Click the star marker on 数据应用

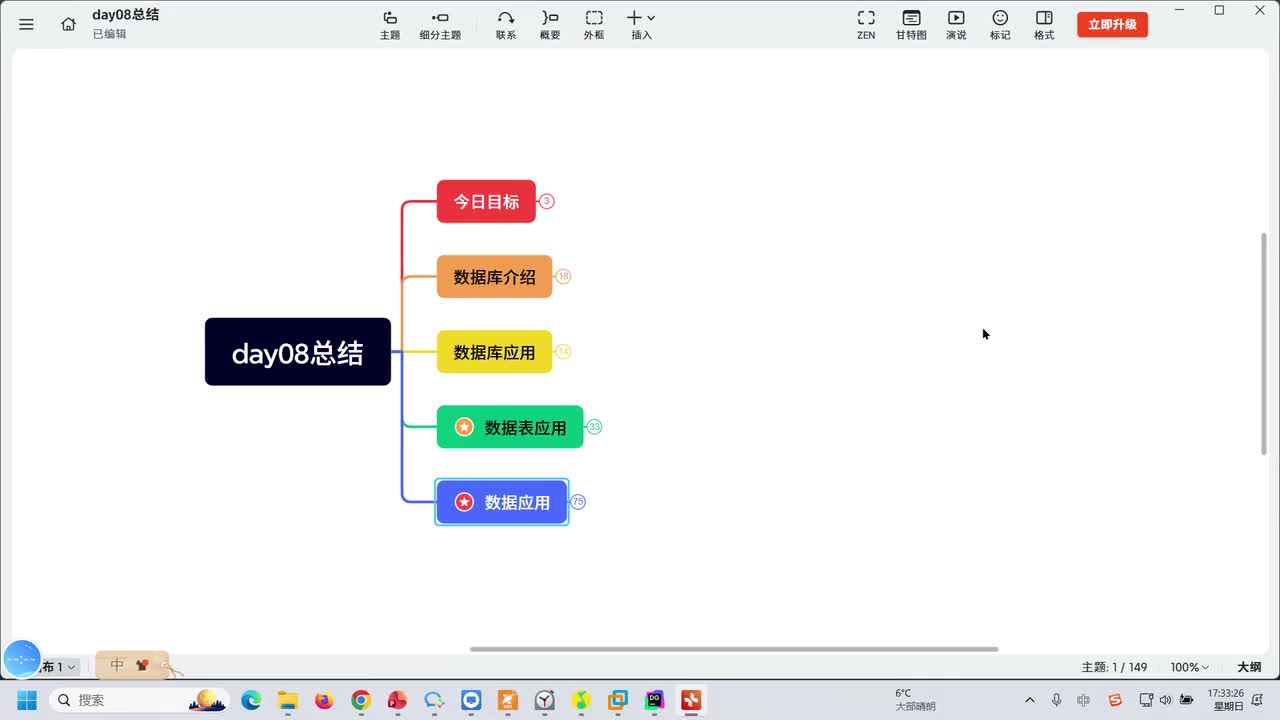[464, 502]
